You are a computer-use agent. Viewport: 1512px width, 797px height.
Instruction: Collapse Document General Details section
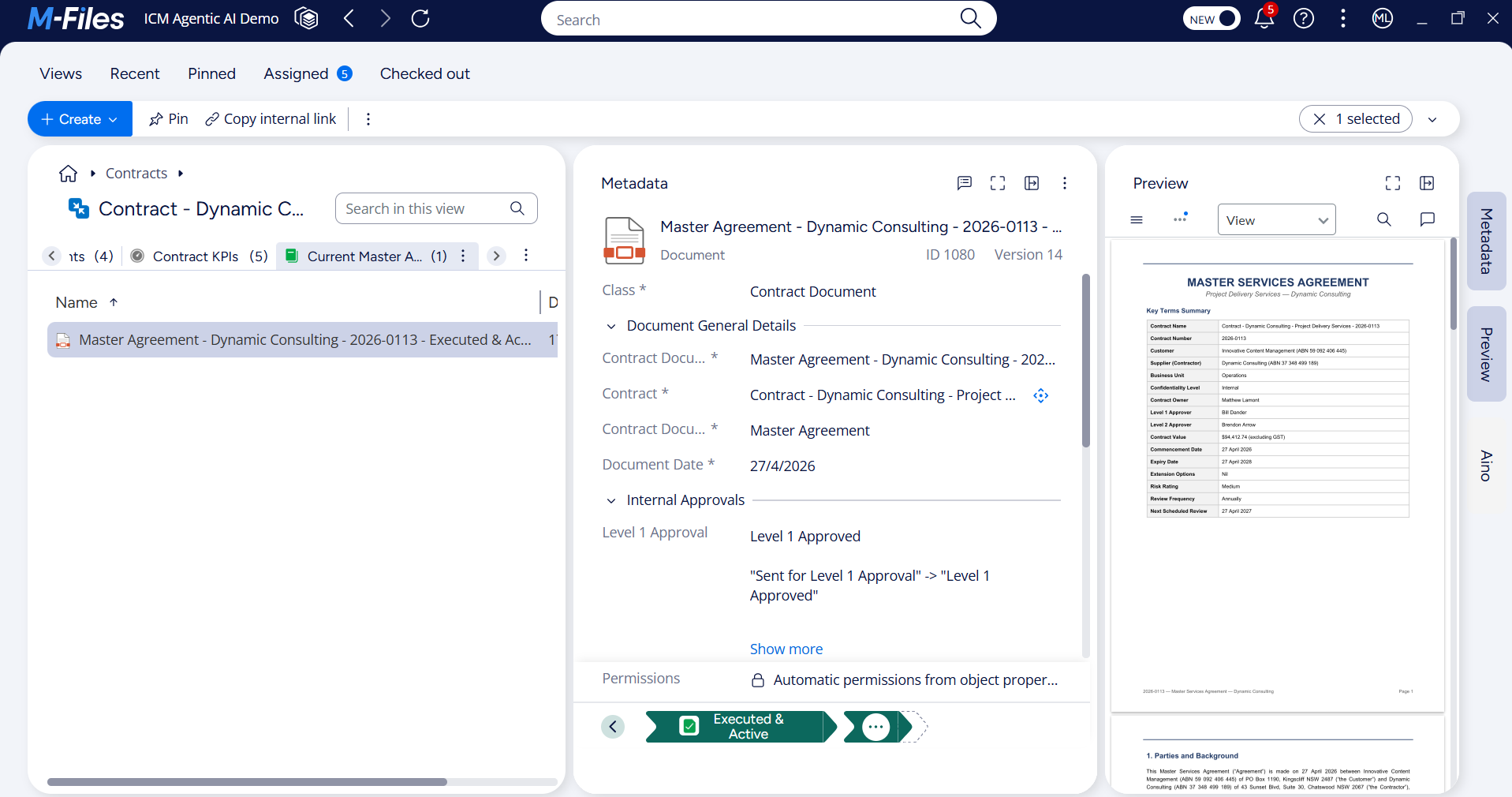[611, 326]
